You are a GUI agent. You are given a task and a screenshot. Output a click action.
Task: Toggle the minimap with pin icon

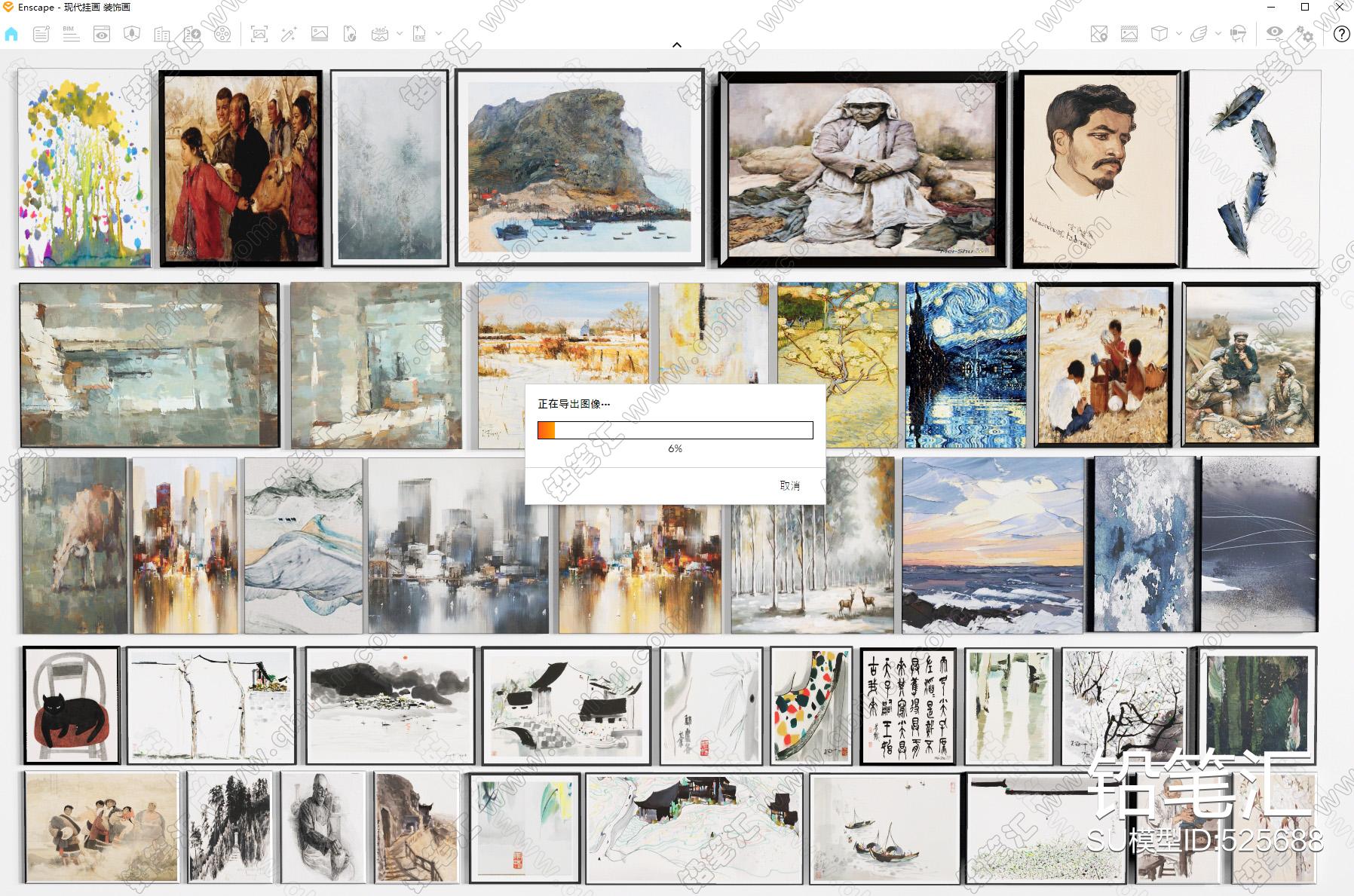click(1099, 34)
